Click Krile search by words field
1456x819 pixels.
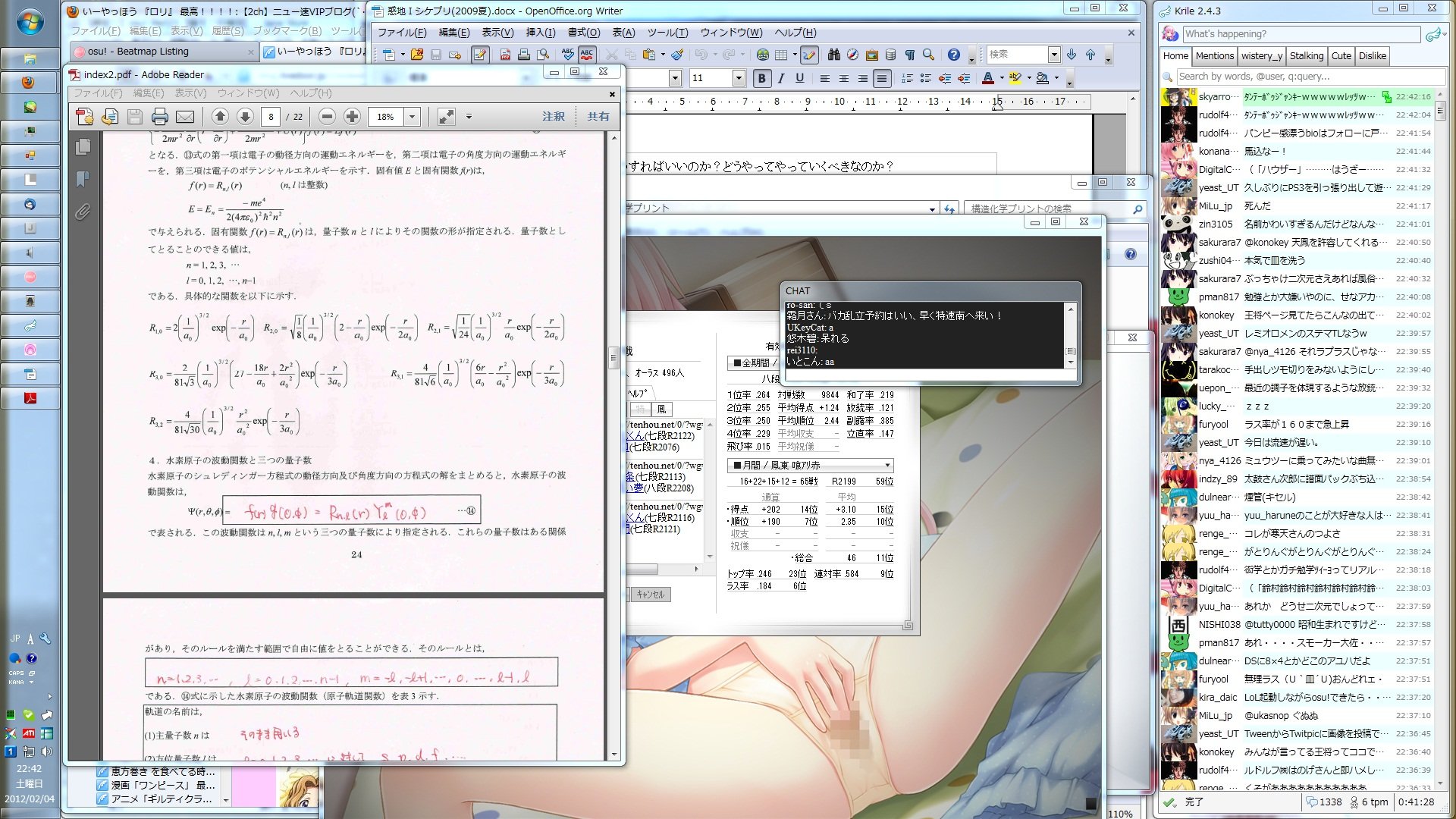click(x=1311, y=77)
